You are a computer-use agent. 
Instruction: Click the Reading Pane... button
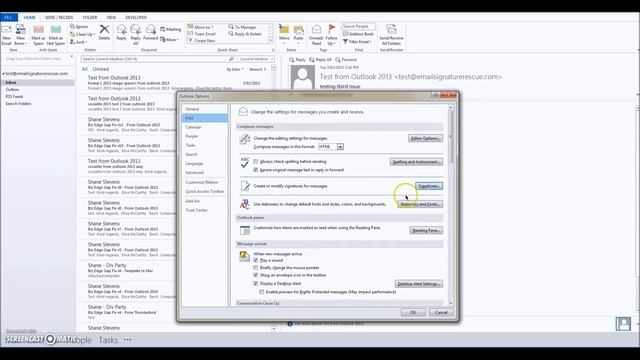[x=426, y=231]
